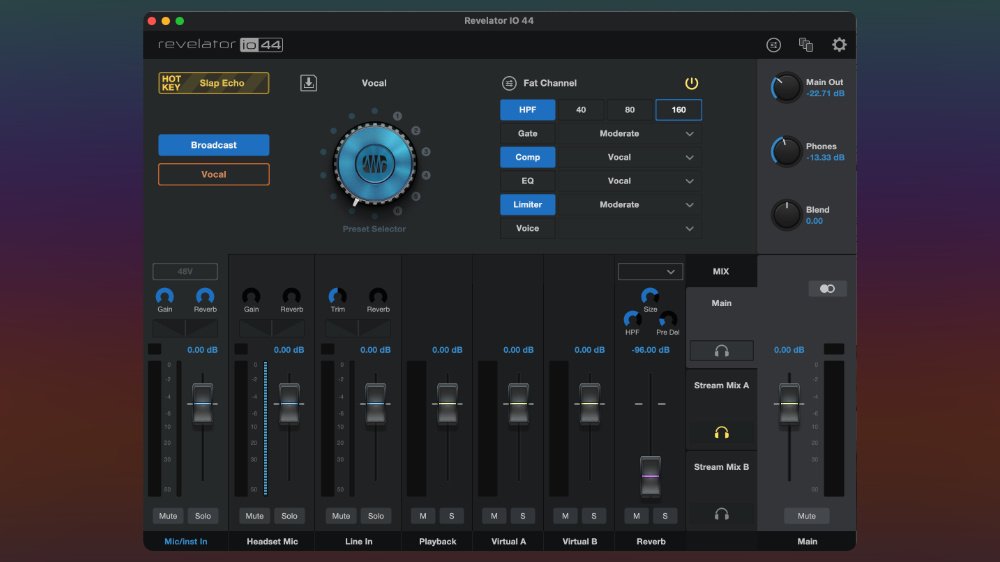Click the save preset download icon
The width and height of the screenshot is (1000, 562).
click(309, 83)
